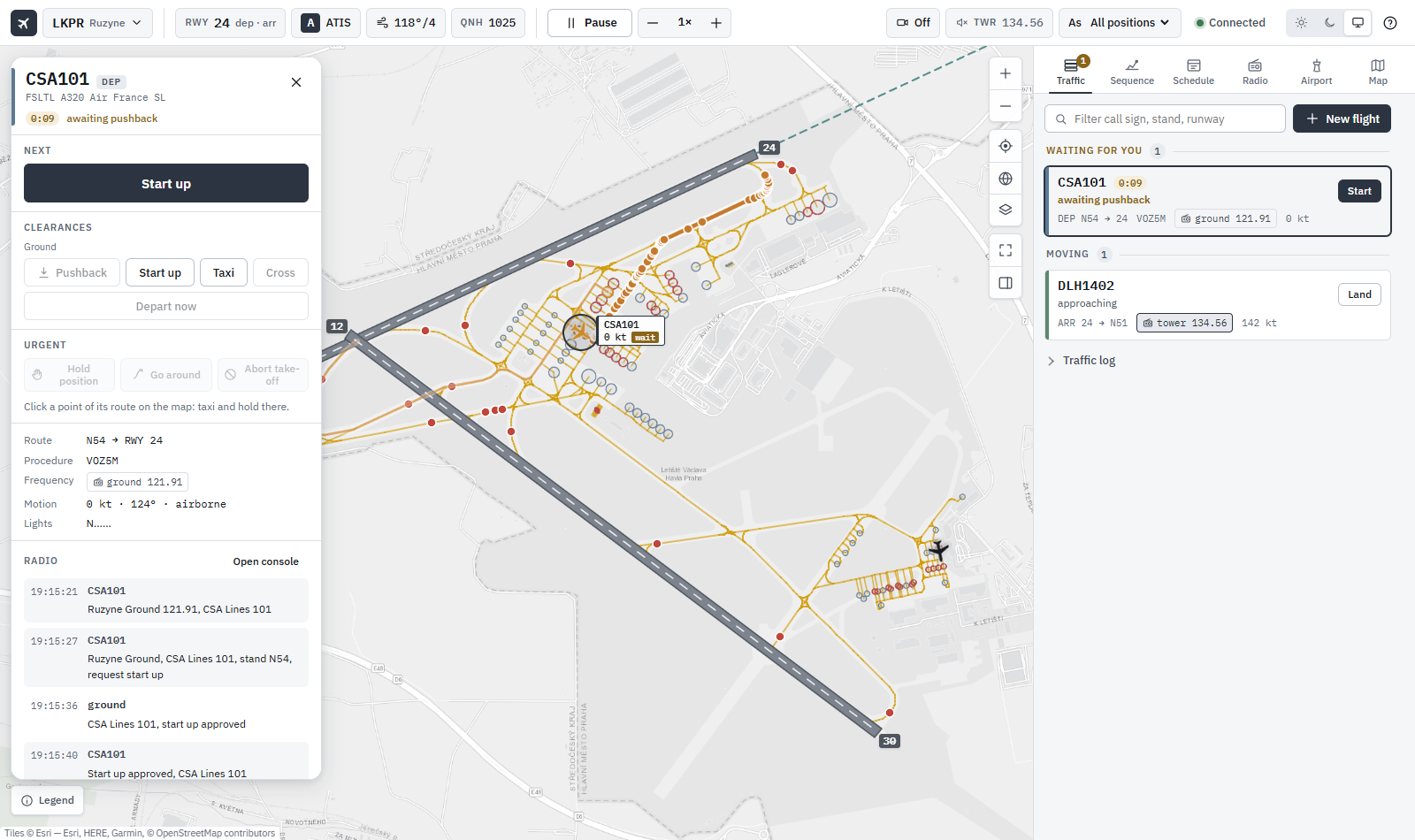
Task: Click the large Start up button
Action: tap(166, 183)
